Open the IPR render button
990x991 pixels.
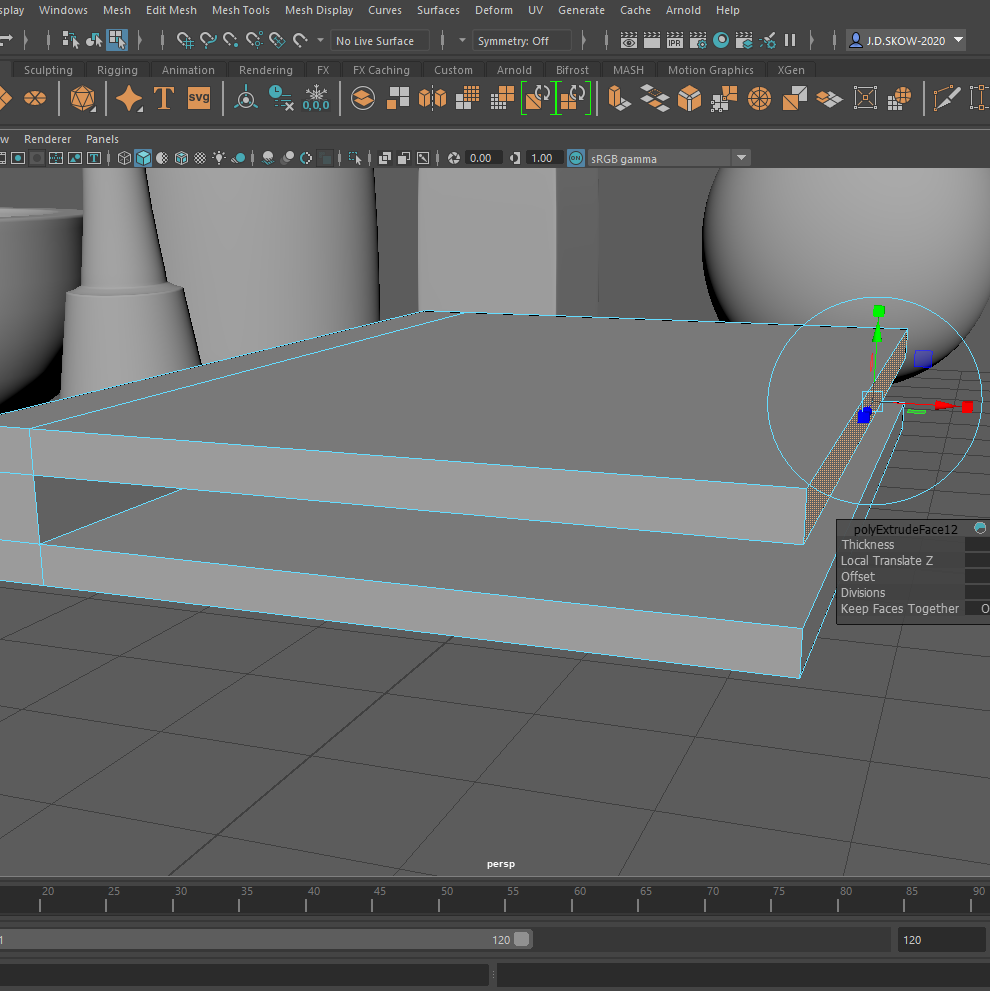(675, 41)
